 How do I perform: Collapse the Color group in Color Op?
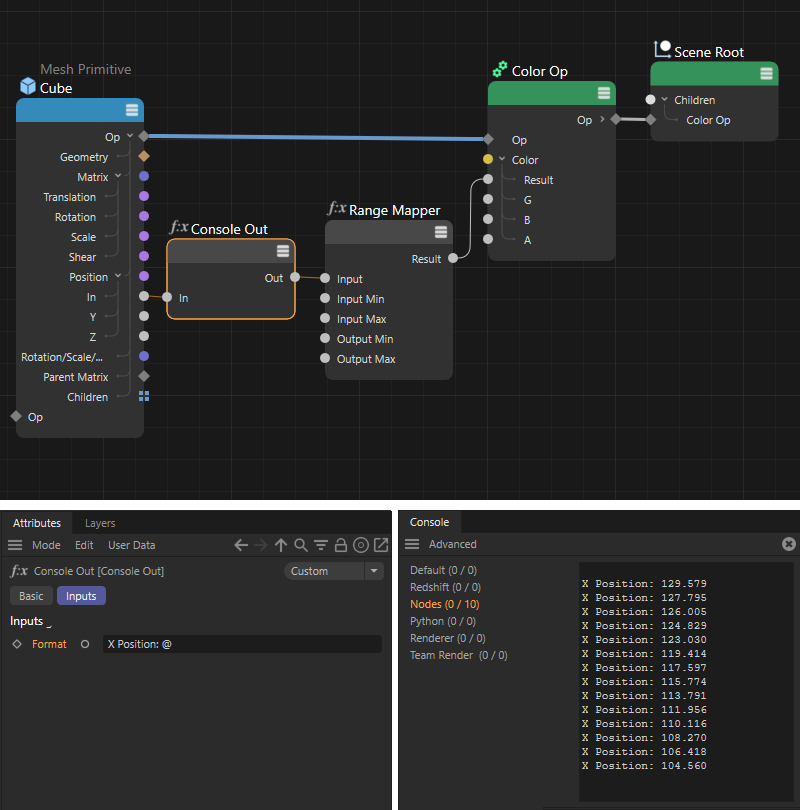(502, 159)
